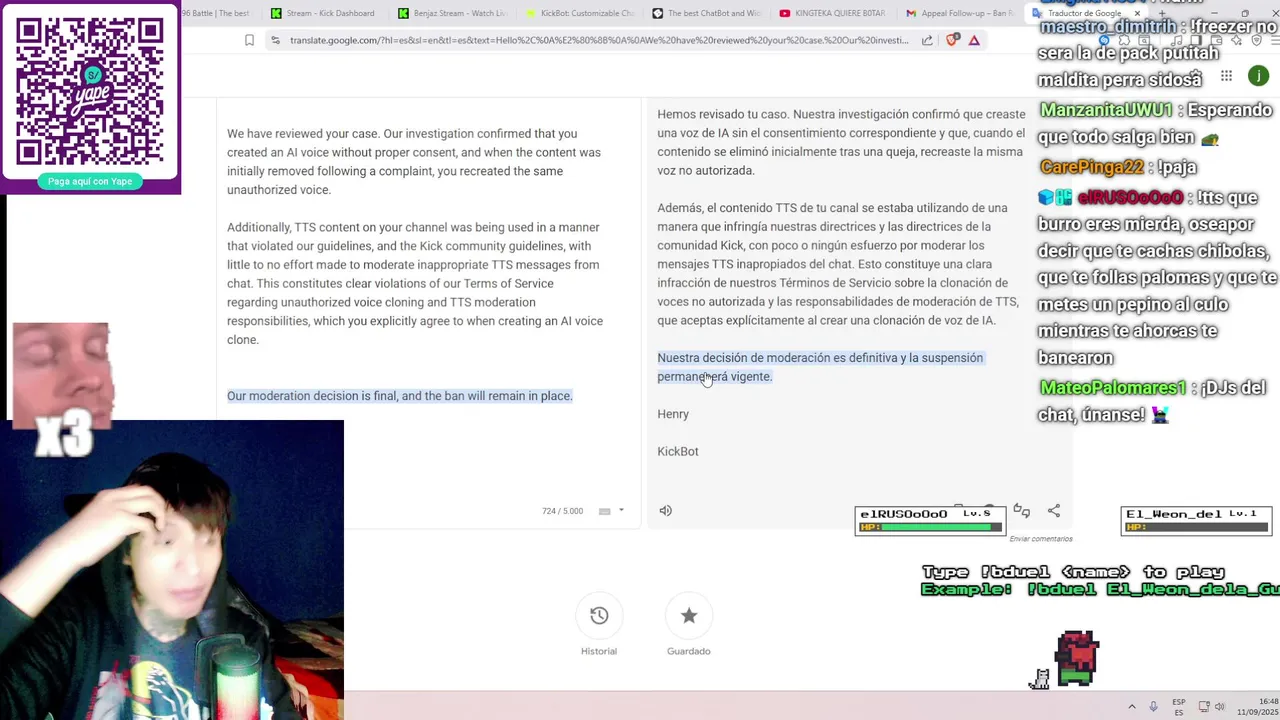Switch to the Stream - Kick Dashboard tab

[324, 13]
